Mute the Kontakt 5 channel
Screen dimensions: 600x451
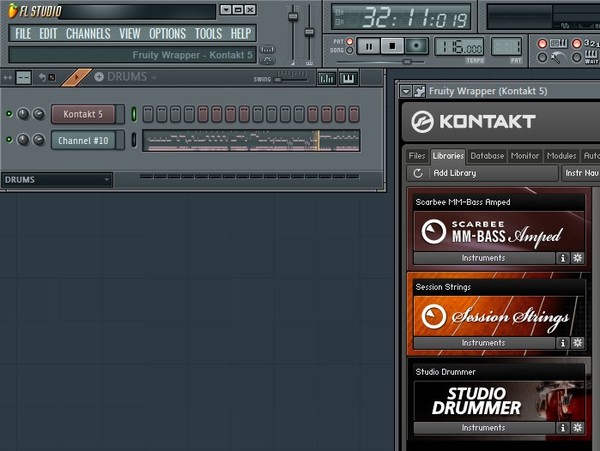[9, 114]
